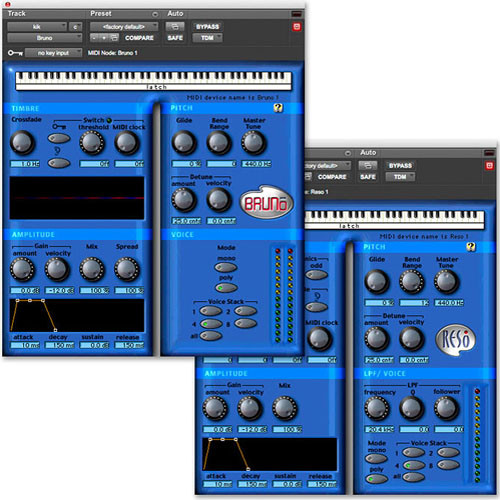Screen dimensions: 500x500
Task: Open preset settings icon beside COMPARE in Bruno
Action: (114, 38)
